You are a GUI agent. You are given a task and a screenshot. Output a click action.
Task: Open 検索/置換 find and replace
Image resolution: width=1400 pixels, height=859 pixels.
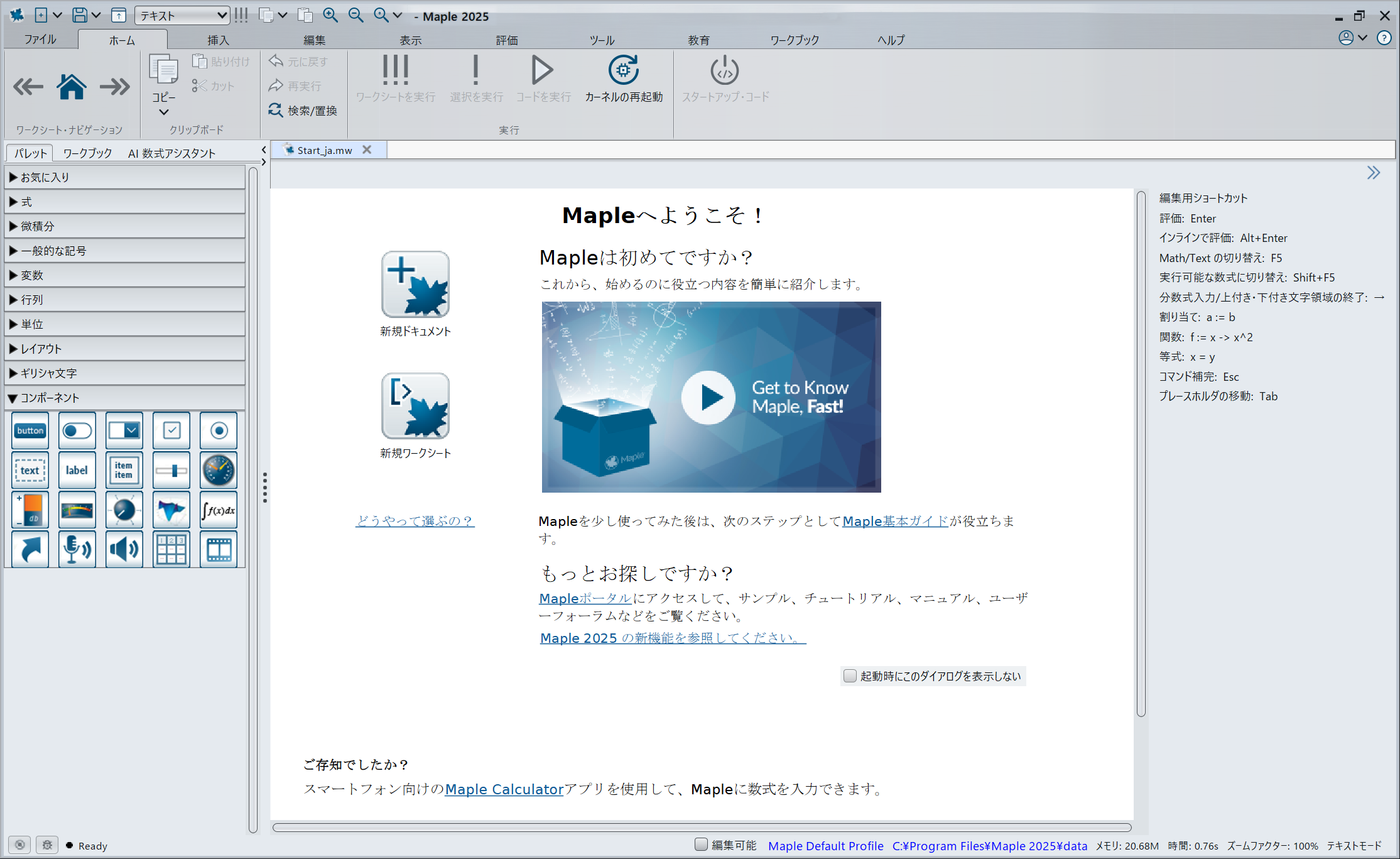click(303, 111)
